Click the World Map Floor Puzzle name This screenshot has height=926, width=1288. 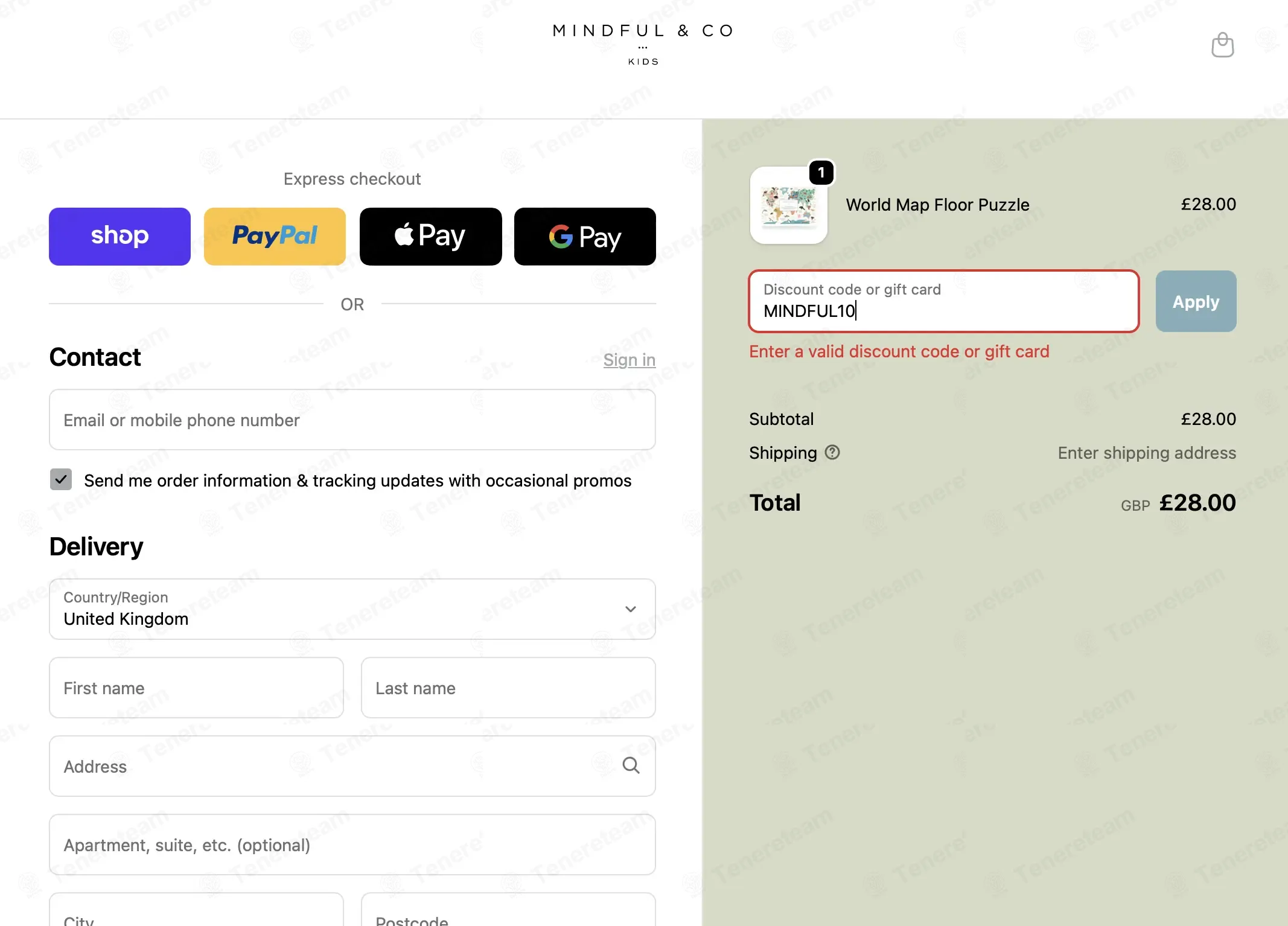[937, 205]
